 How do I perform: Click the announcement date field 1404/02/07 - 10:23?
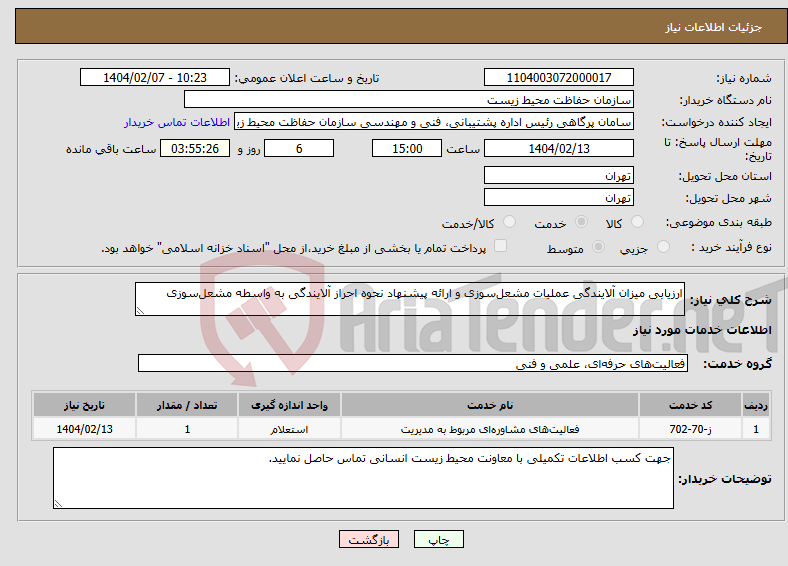155,77
